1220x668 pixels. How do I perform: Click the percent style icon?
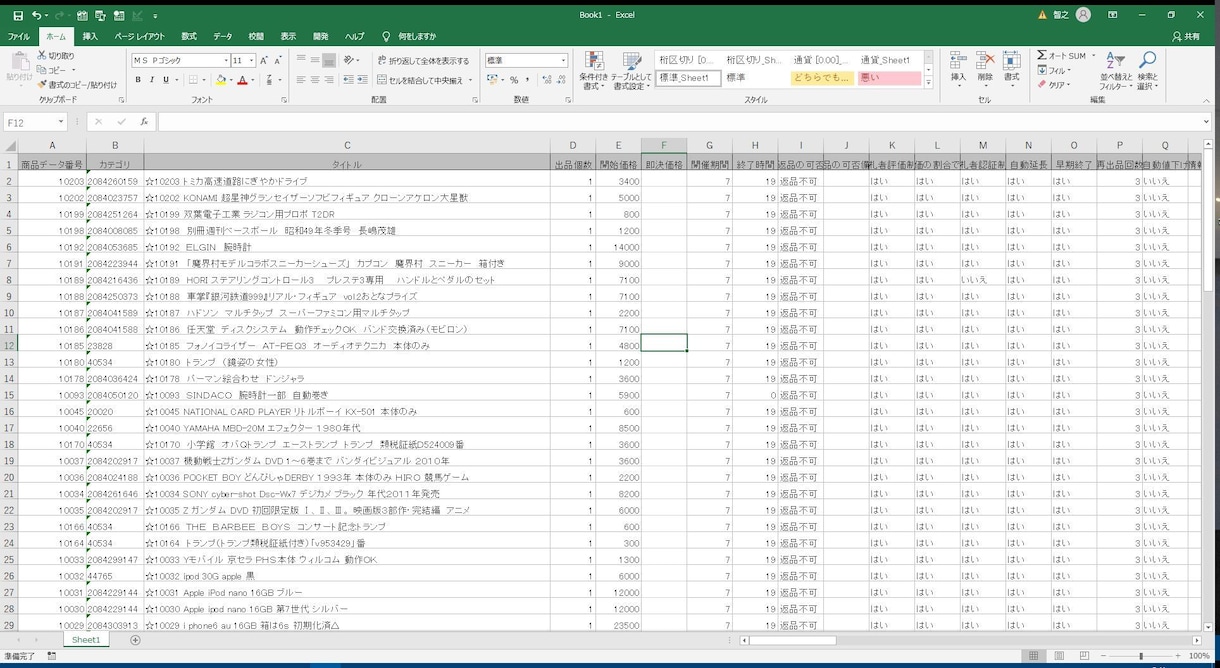[x=514, y=80]
